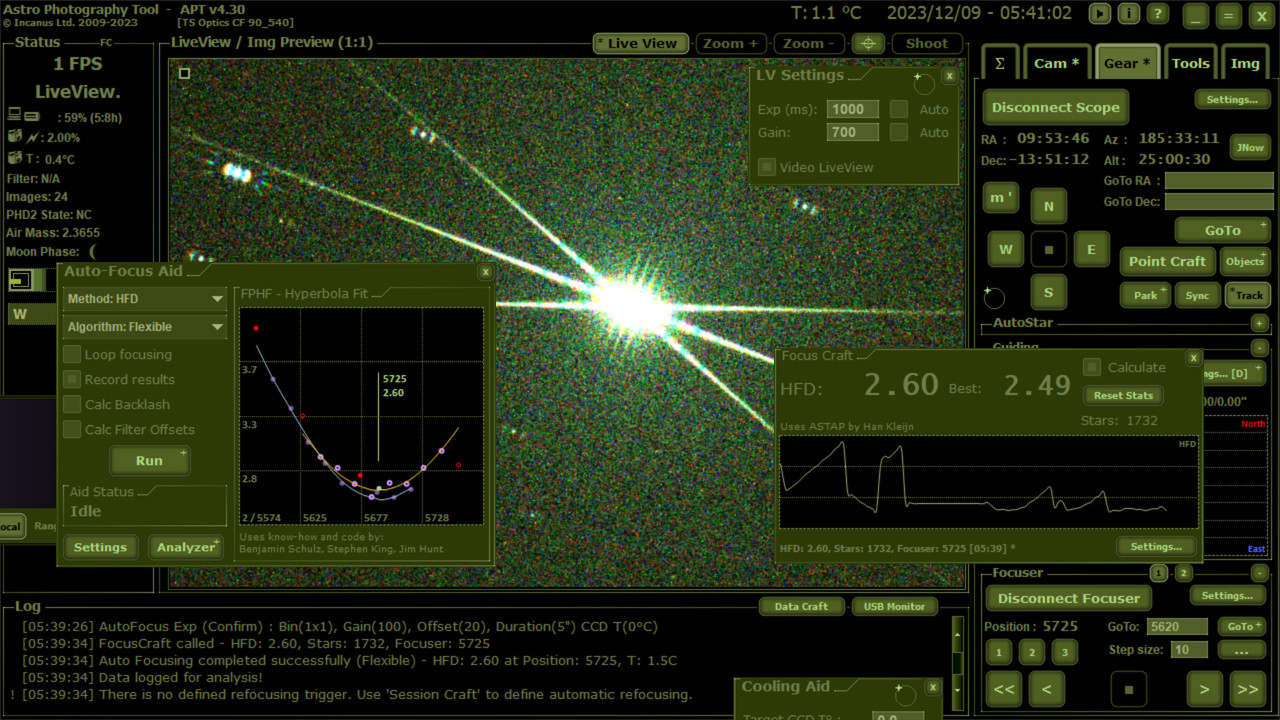Select focuser preset position 3
The image size is (1280, 720).
click(x=1065, y=653)
